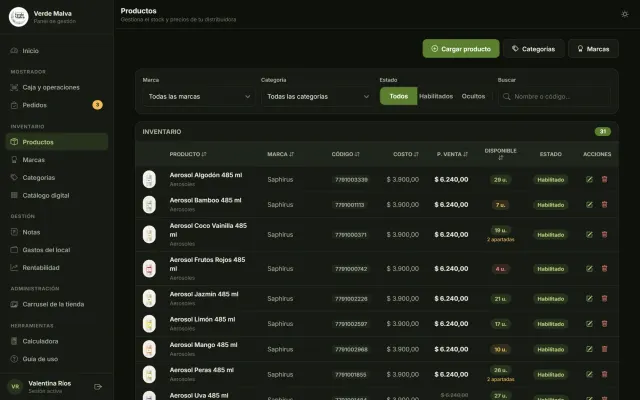Toggle Habilitado status for Aerosol Bamboo

(550, 205)
